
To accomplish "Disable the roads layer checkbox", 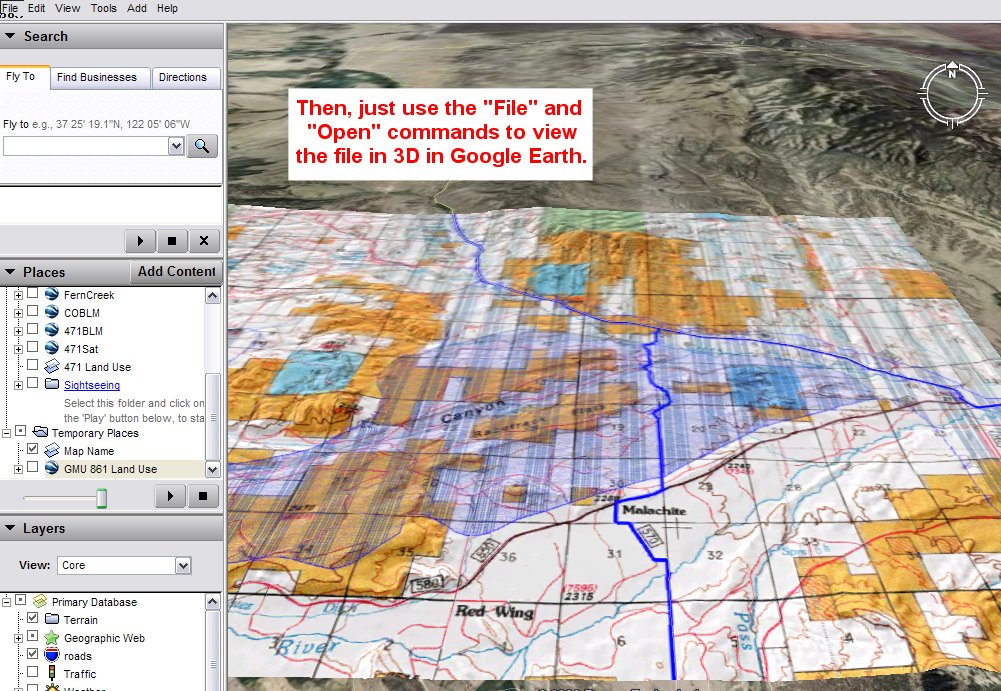I will coord(33,655).
